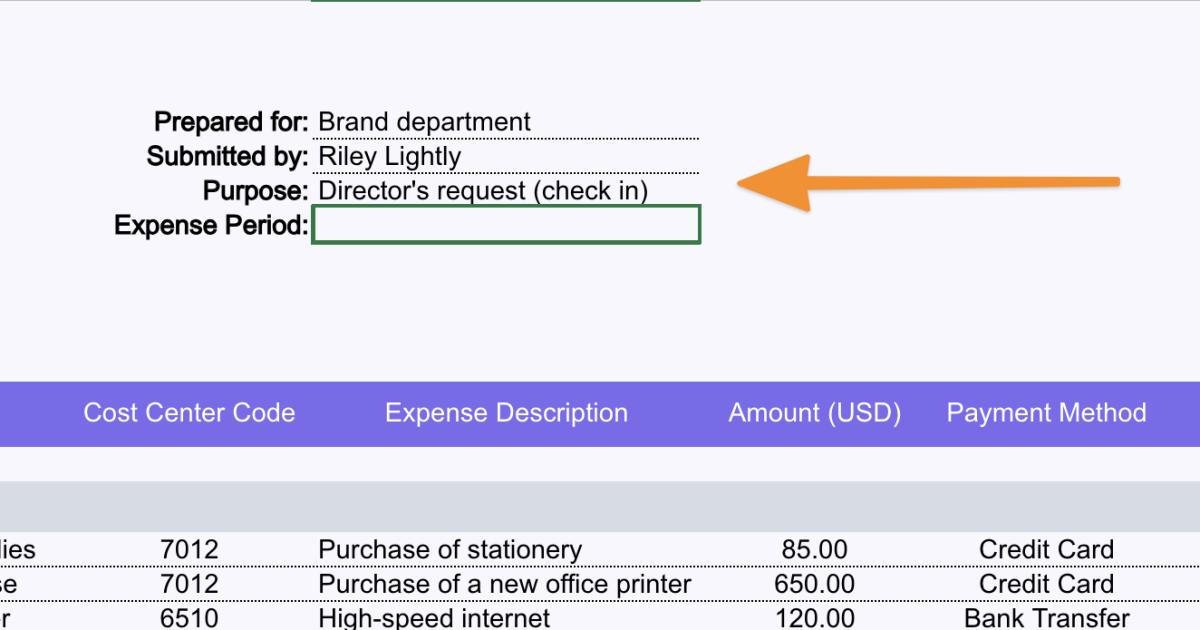Select the Amount (USD) column header

click(x=815, y=412)
